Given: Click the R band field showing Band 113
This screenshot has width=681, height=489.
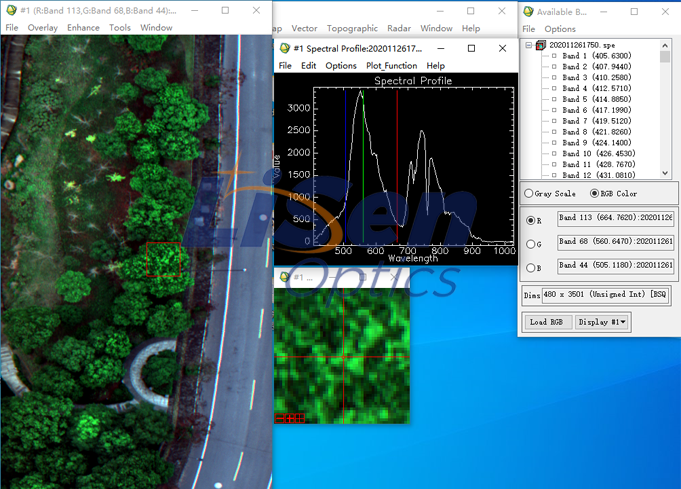Looking at the screenshot, I should click(x=615, y=218).
